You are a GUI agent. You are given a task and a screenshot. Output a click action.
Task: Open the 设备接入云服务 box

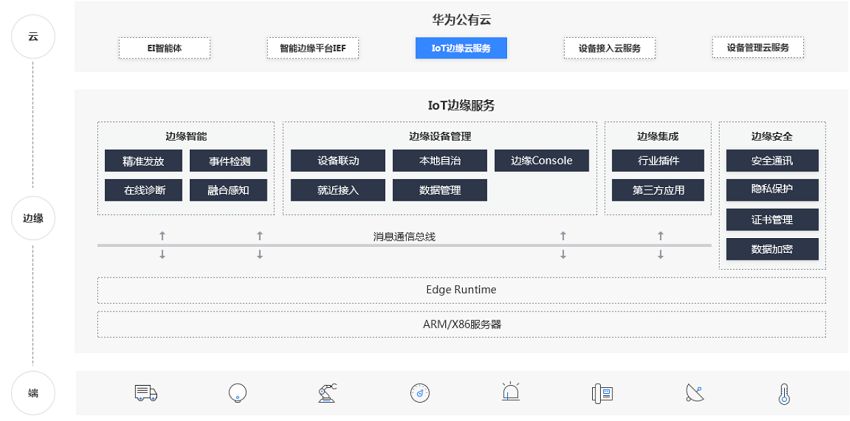(x=609, y=48)
